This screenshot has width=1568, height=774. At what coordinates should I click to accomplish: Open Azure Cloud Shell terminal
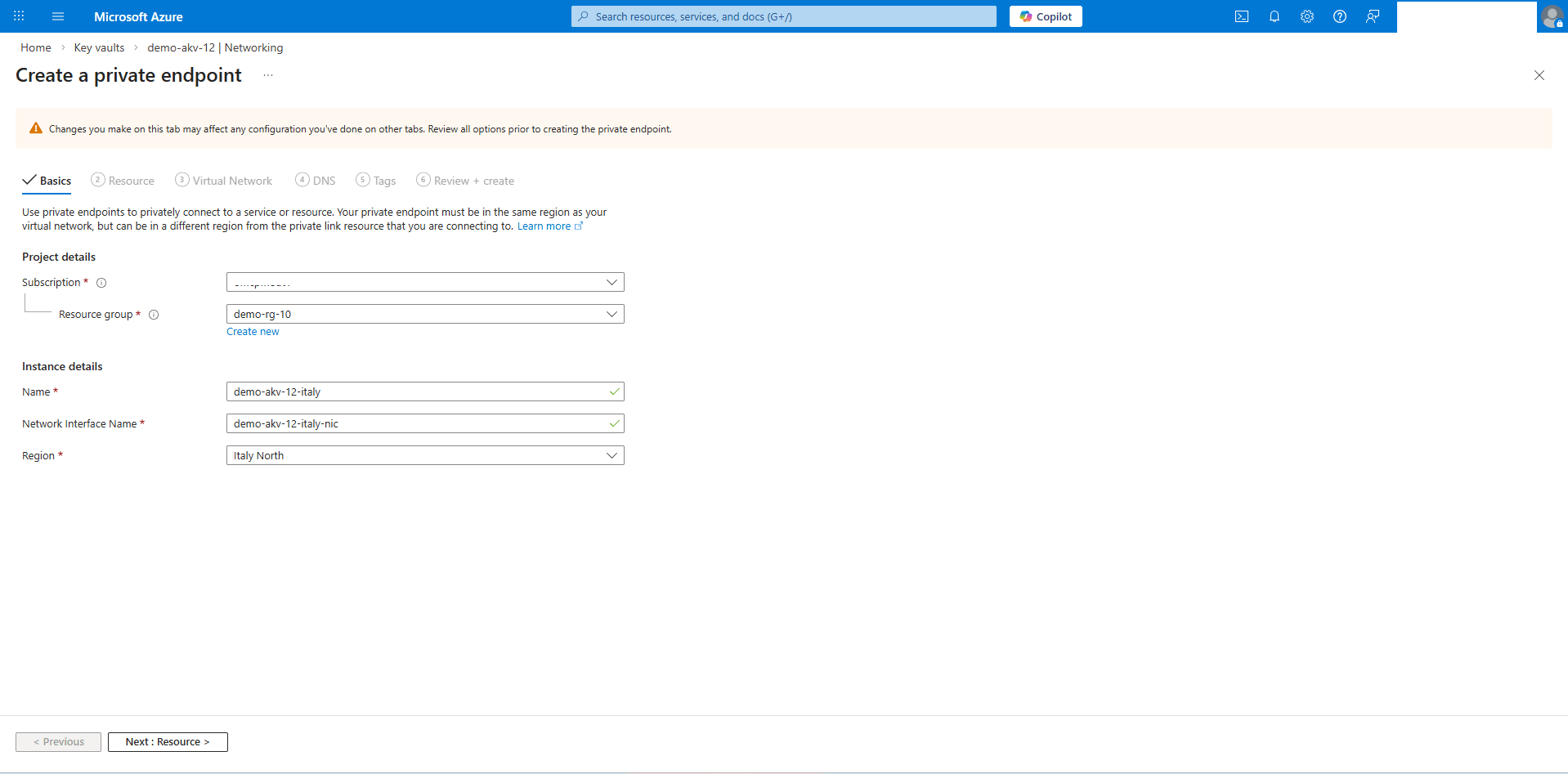[x=1242, y=16]
